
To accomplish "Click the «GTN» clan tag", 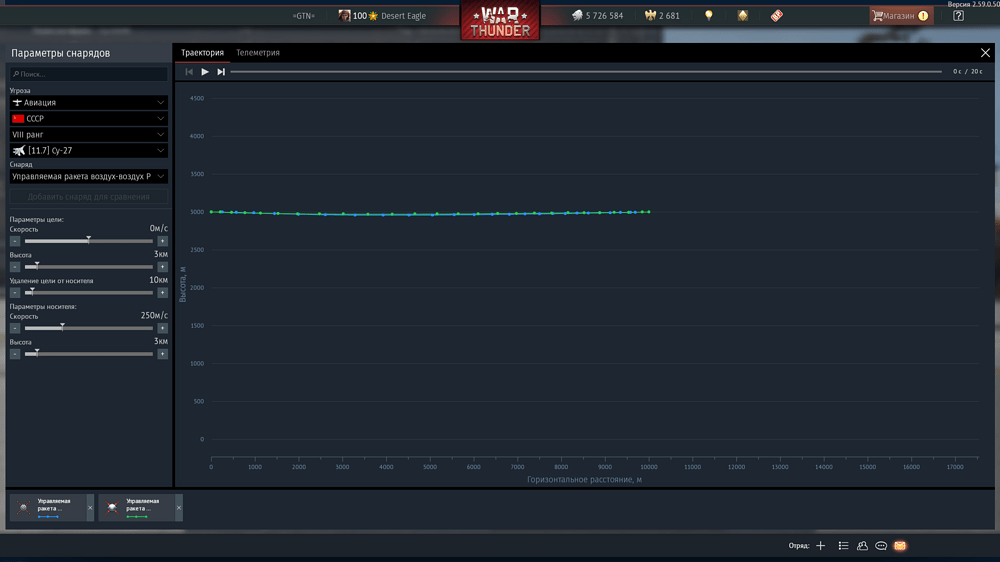I will pyautogui.click(x=304, y=16).
